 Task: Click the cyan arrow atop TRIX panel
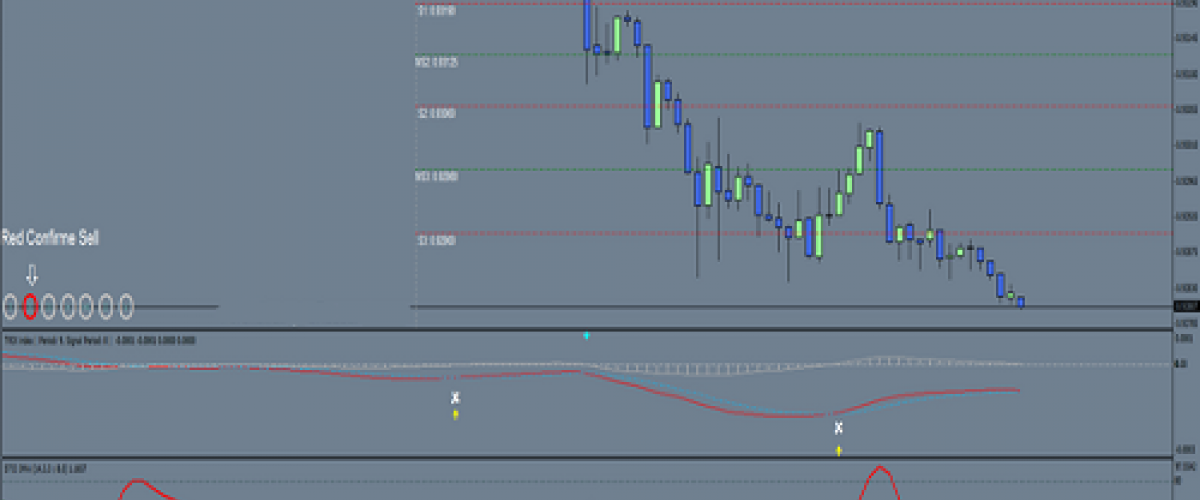coord(586,336)
